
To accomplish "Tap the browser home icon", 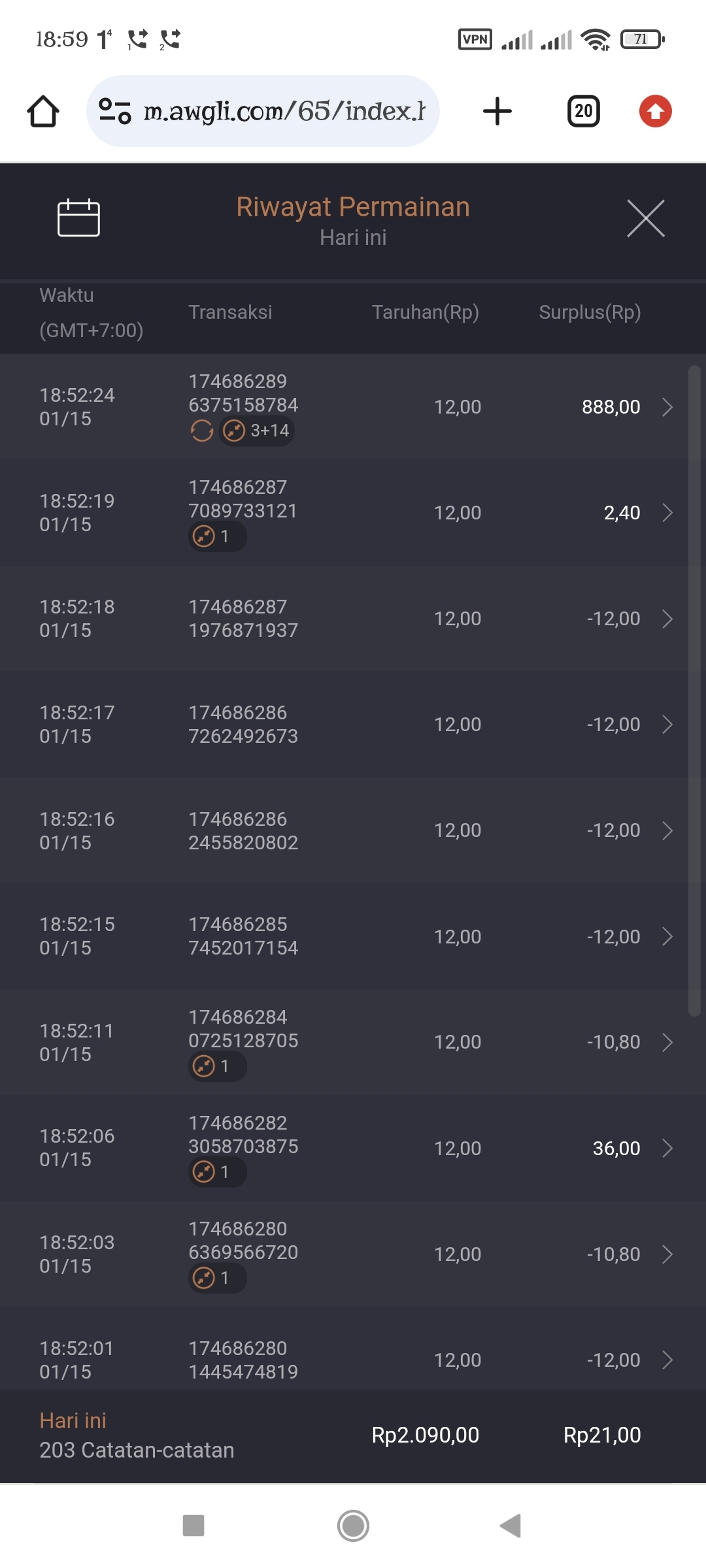I will tap(43, 111).
